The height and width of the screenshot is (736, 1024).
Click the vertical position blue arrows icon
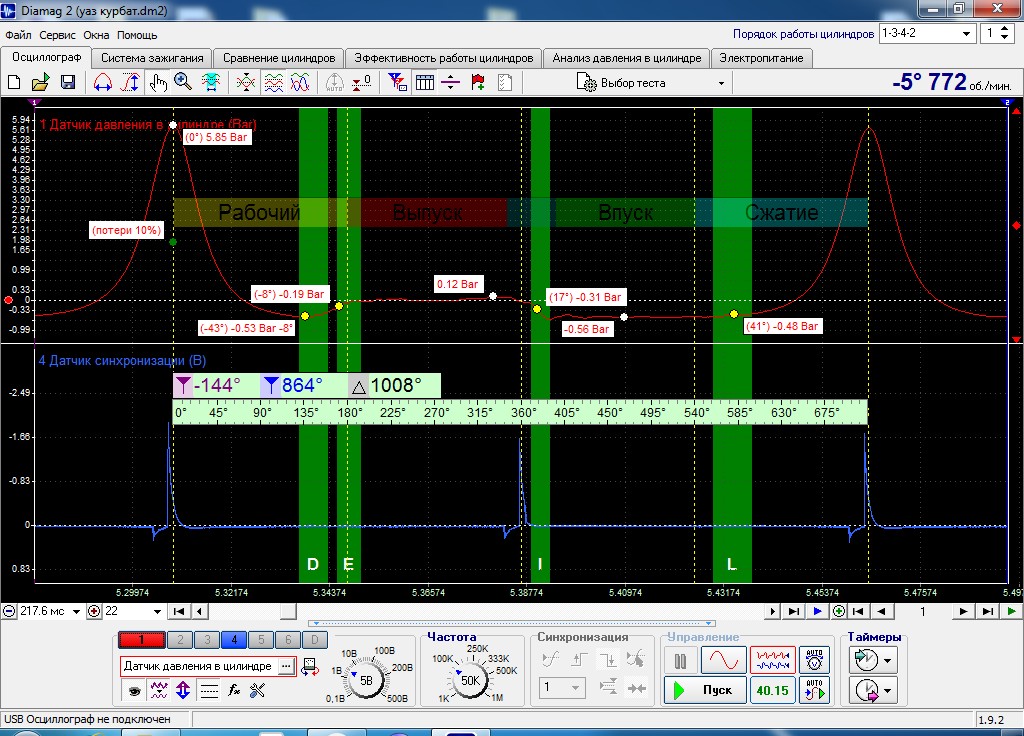(x=183, y=690)
